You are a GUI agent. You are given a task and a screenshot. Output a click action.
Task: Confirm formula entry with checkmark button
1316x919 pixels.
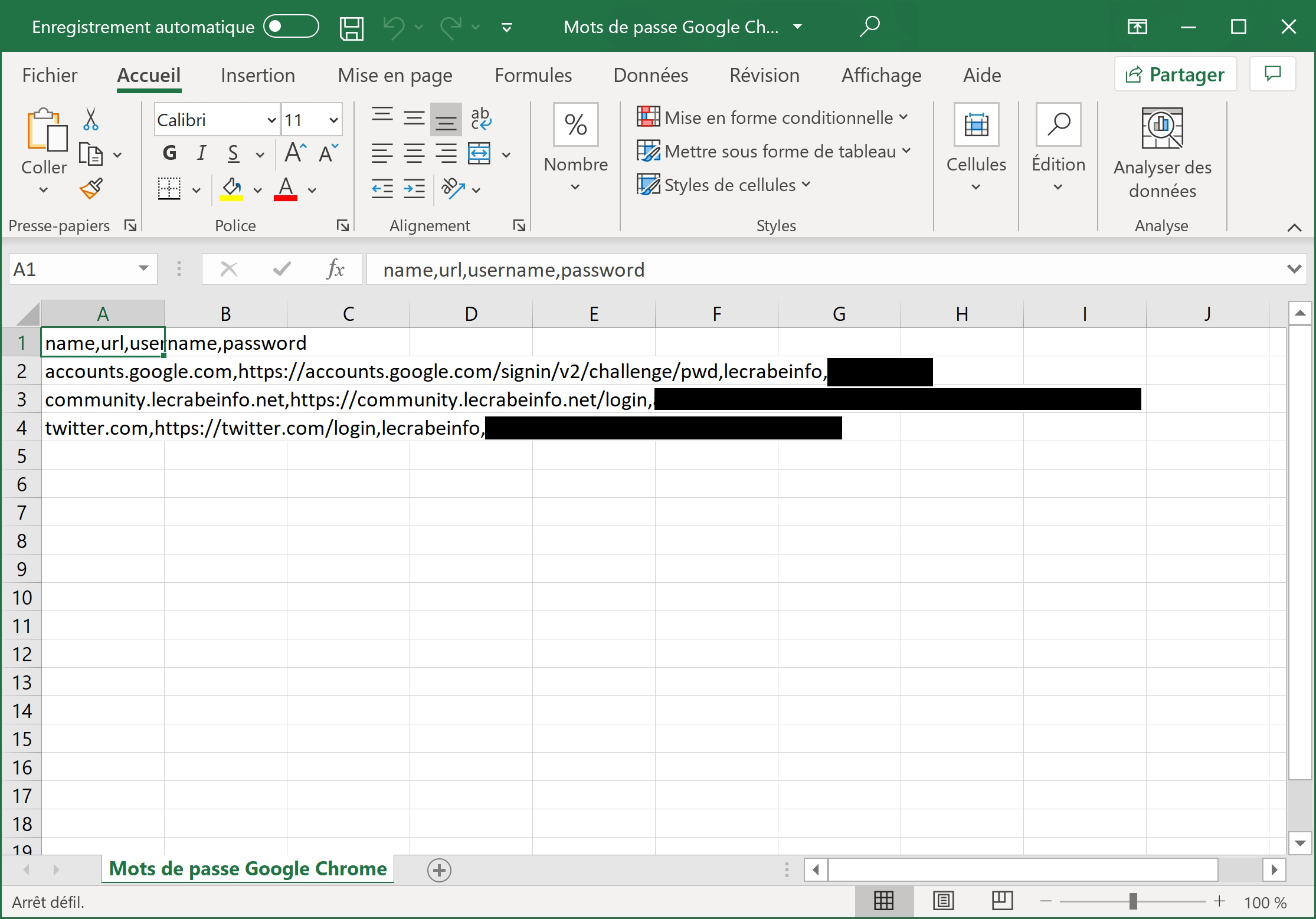tap(282, 269)
